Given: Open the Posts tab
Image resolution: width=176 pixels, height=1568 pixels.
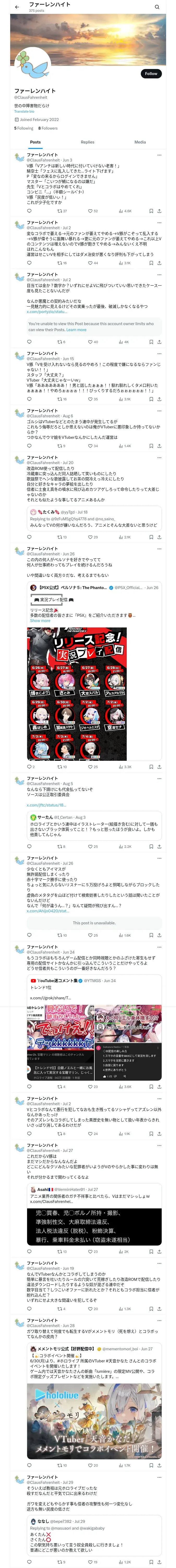Looking at the screenshot, I should (x=35, y=142).
